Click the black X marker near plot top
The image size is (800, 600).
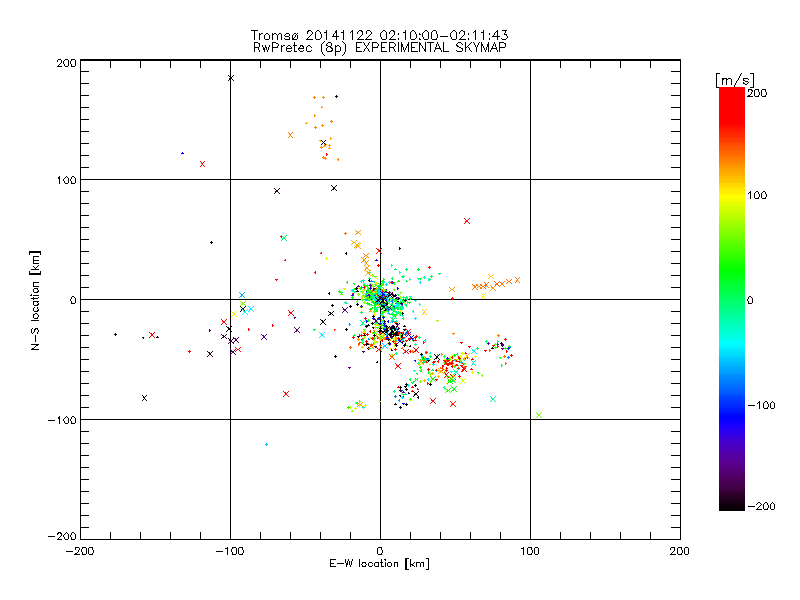(231, 78)
